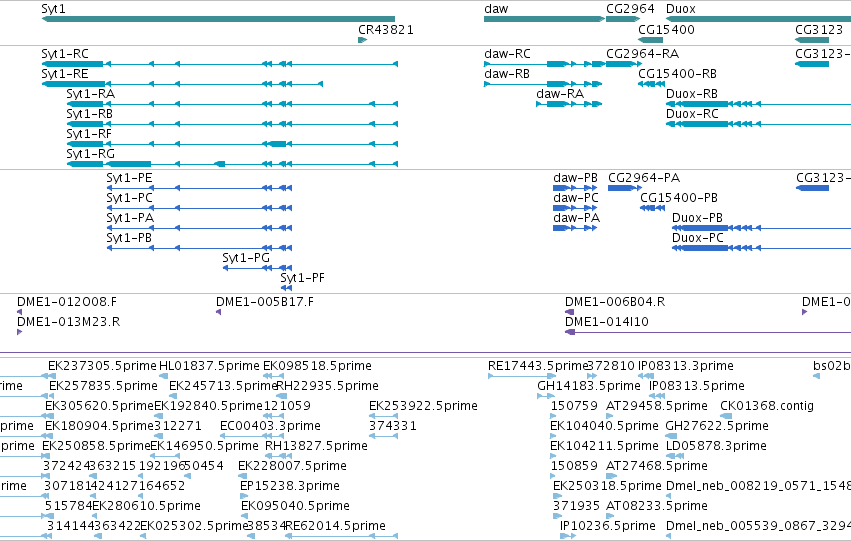This screenshot has width=851, height=541.
Task: Click the Syt1-PC protein label
Action: pyautogui.click(x=129, y=198)
